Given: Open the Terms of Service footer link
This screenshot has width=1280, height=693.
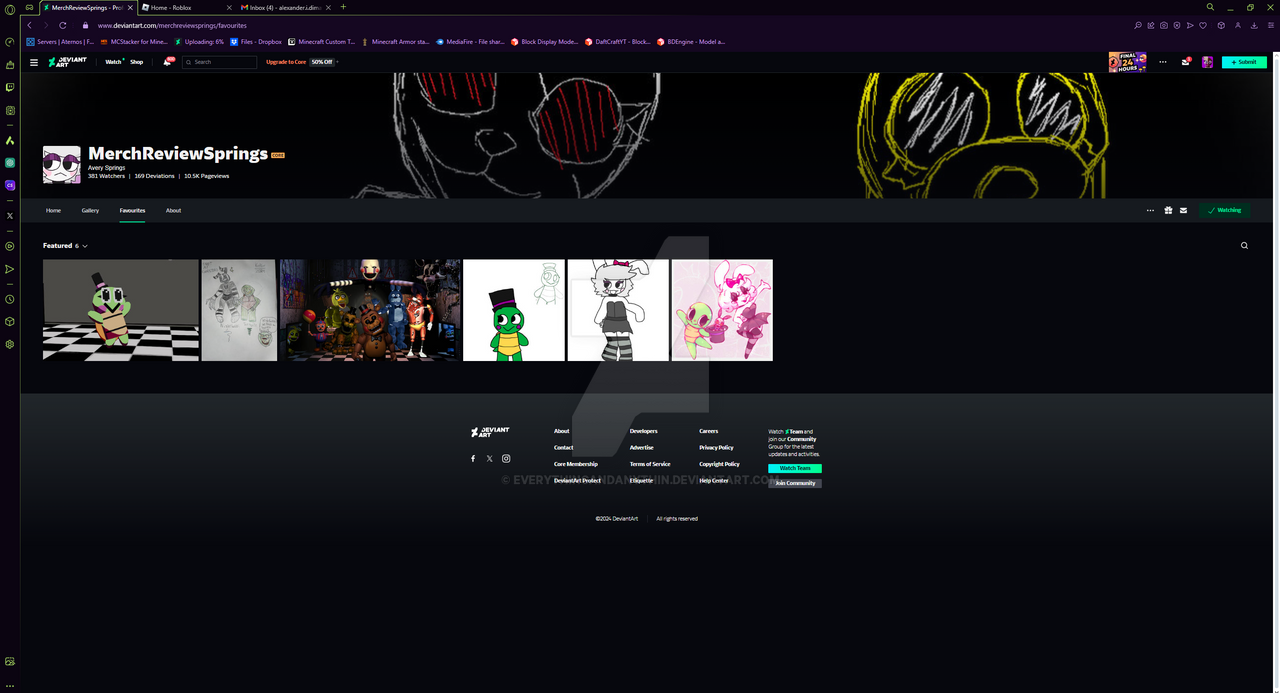Looking at the screenshot, I should click(x=650, y=464).
